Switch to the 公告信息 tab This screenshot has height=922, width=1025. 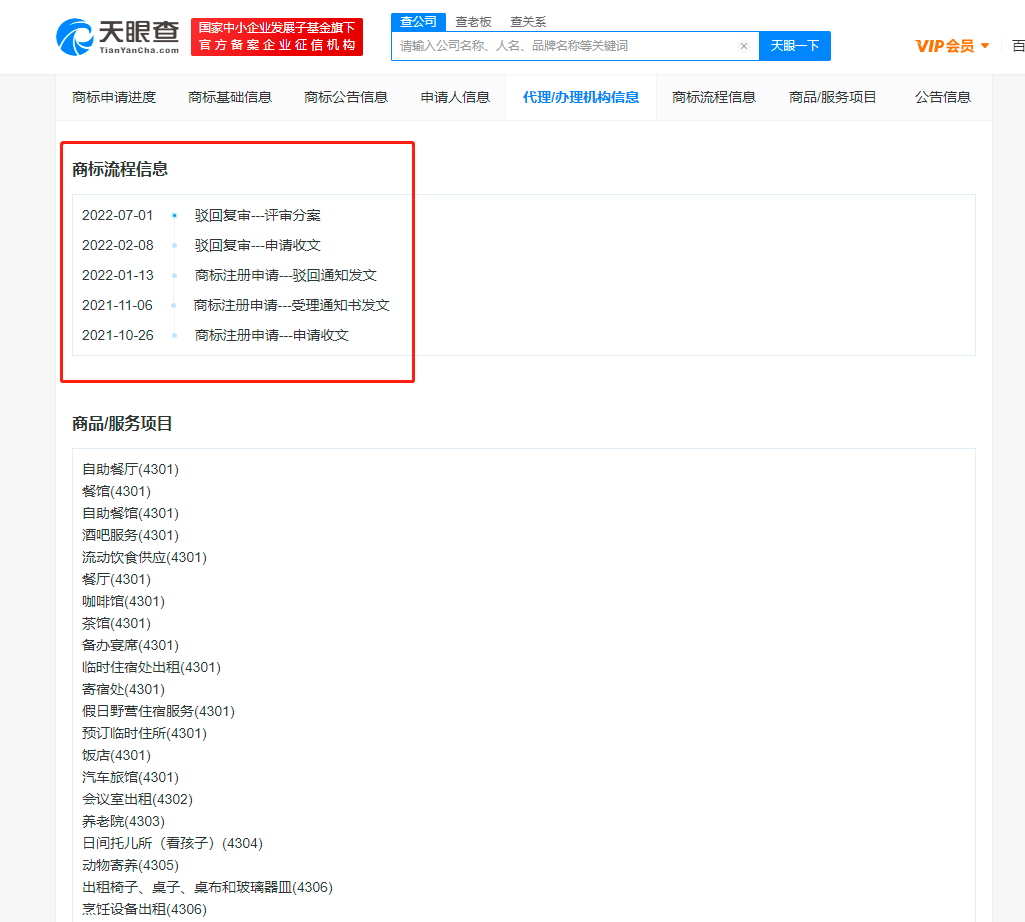(x=943, y=97)
